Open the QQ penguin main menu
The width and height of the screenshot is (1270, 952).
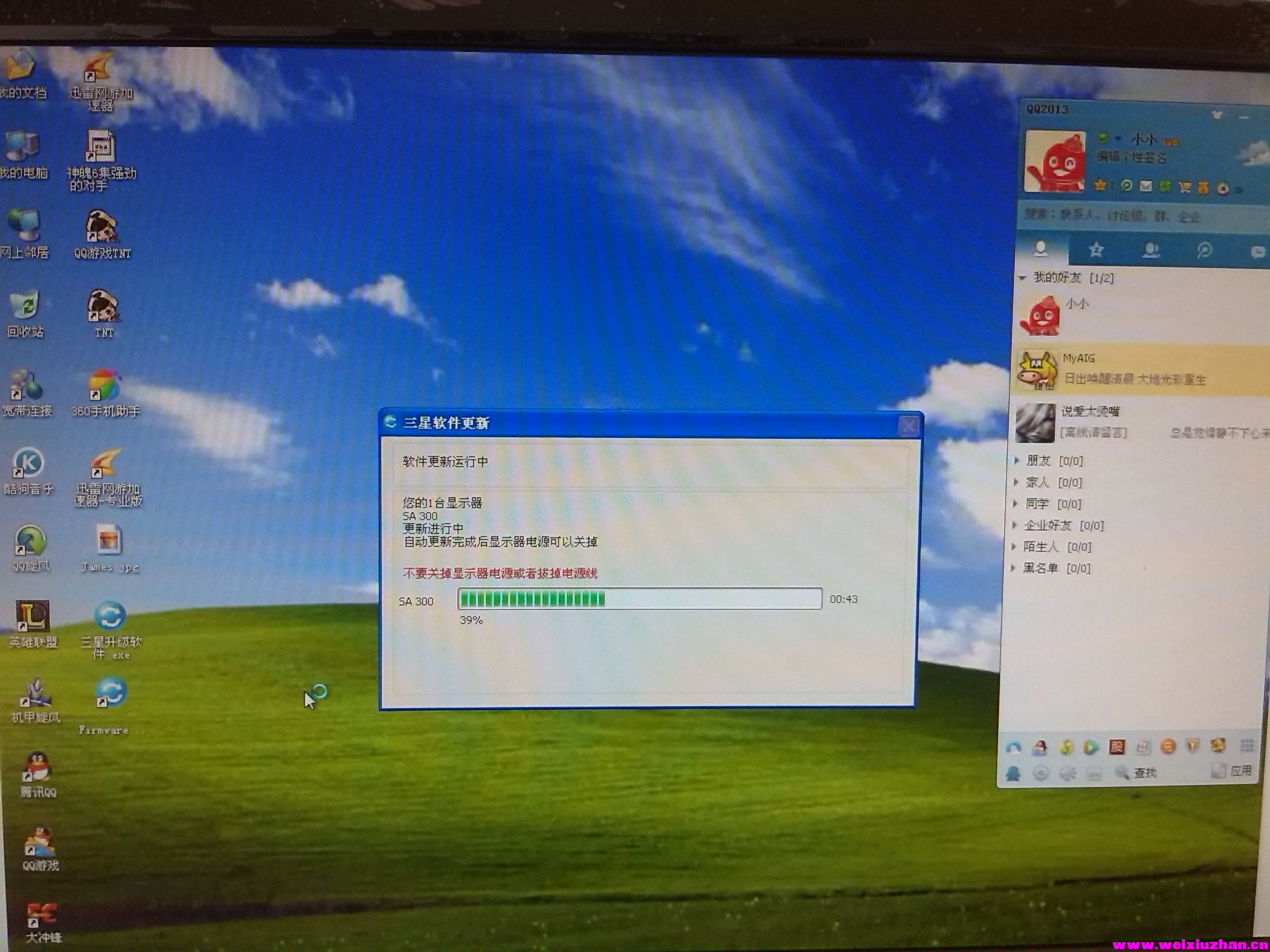pos(1013,774)
